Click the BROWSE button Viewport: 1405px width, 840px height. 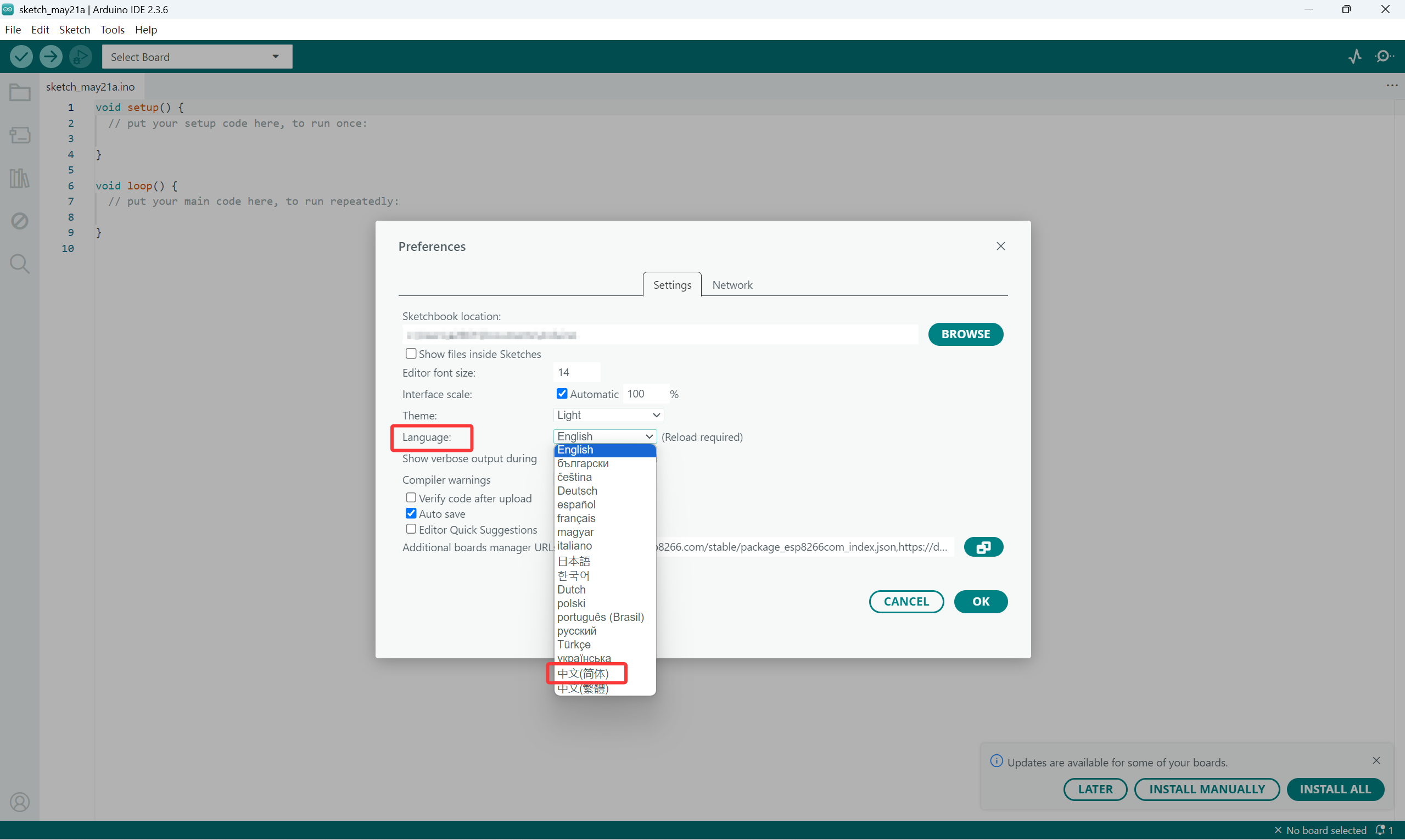(965, 334)
